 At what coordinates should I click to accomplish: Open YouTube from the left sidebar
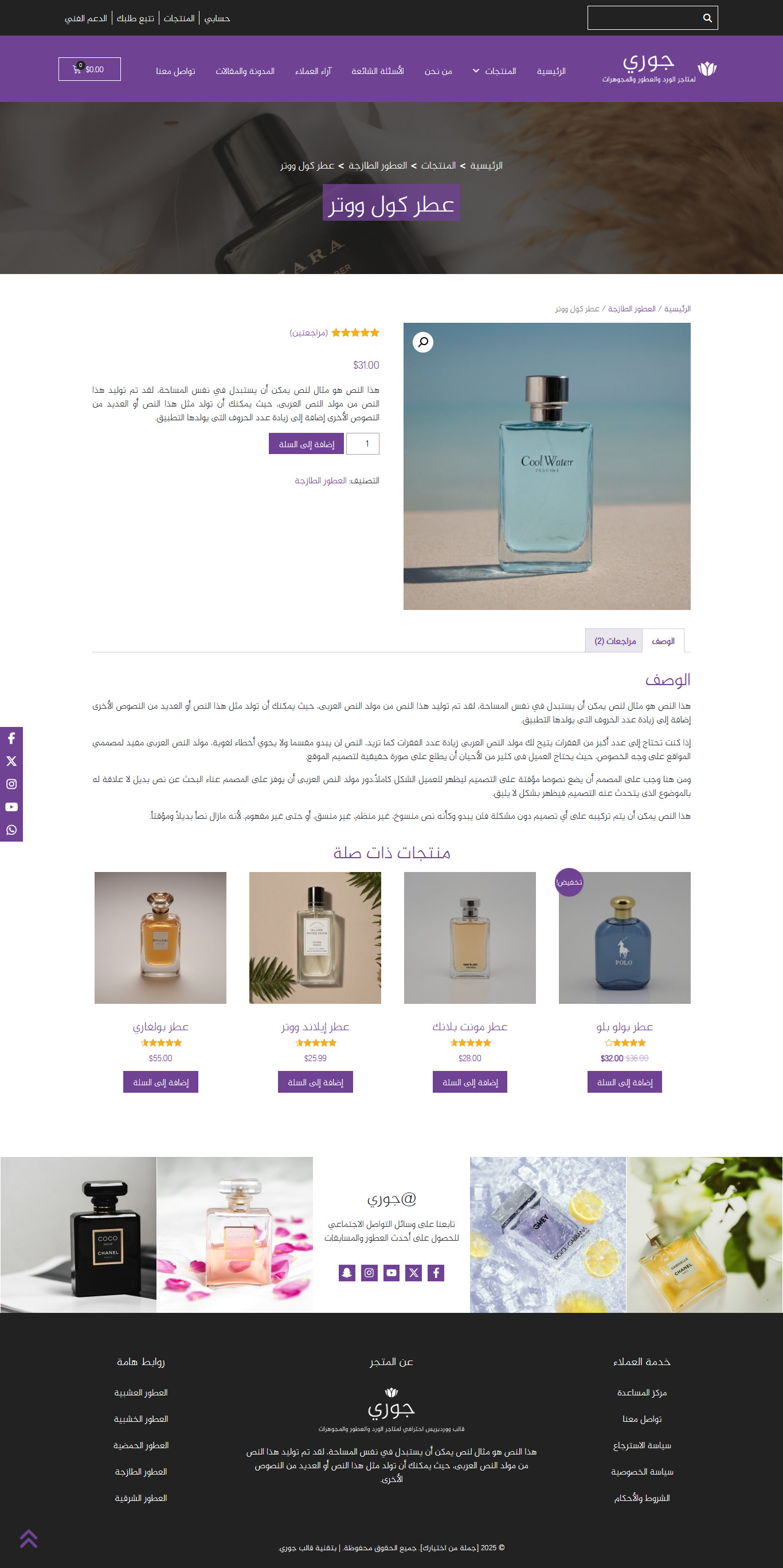pyautogui.click(x=11, y=807)
